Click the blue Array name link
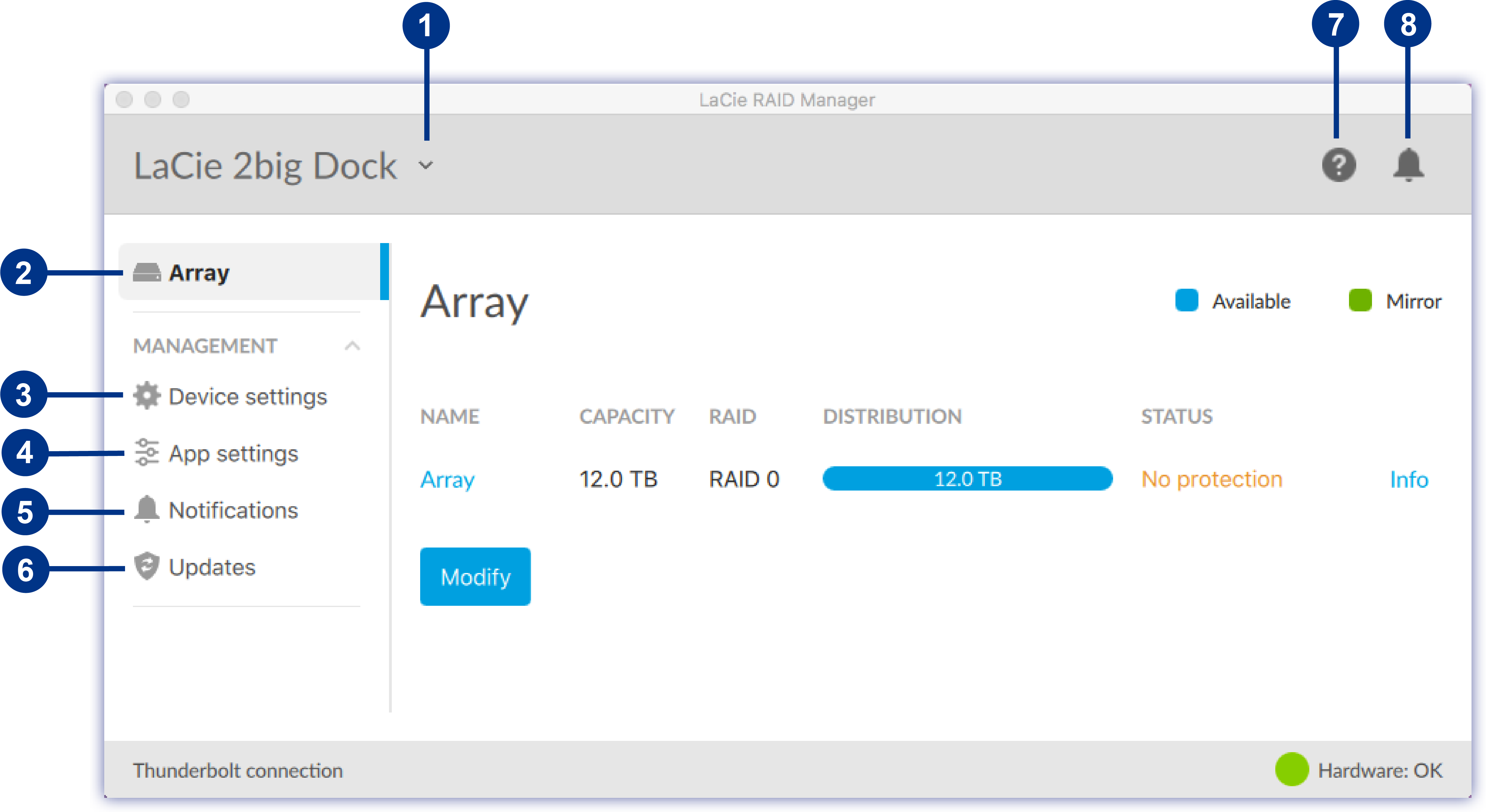The height and width of the screenshot is (812, 1486). pos(447,479)
